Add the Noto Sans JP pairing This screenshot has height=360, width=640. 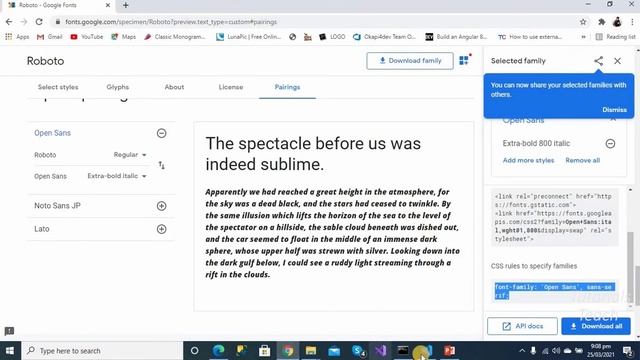(x=162, y=206)
